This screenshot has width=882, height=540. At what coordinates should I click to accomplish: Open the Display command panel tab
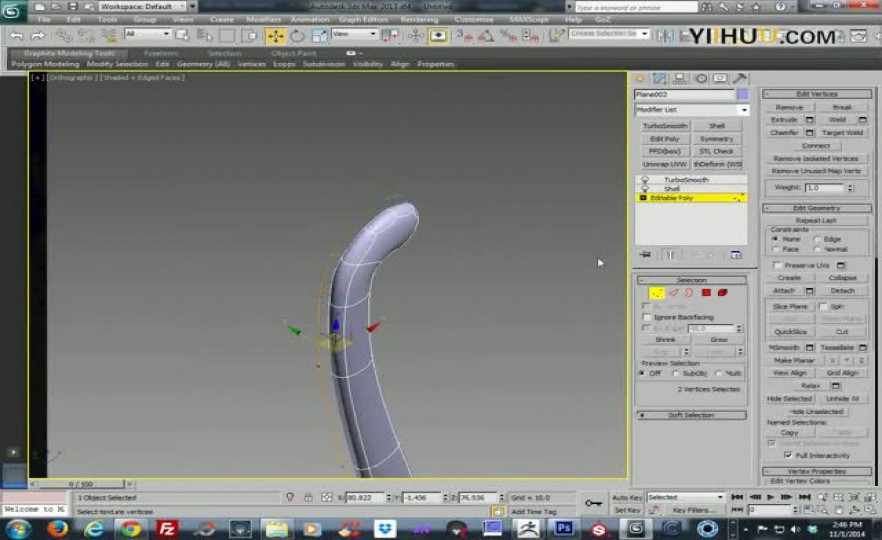coord(720,79)
